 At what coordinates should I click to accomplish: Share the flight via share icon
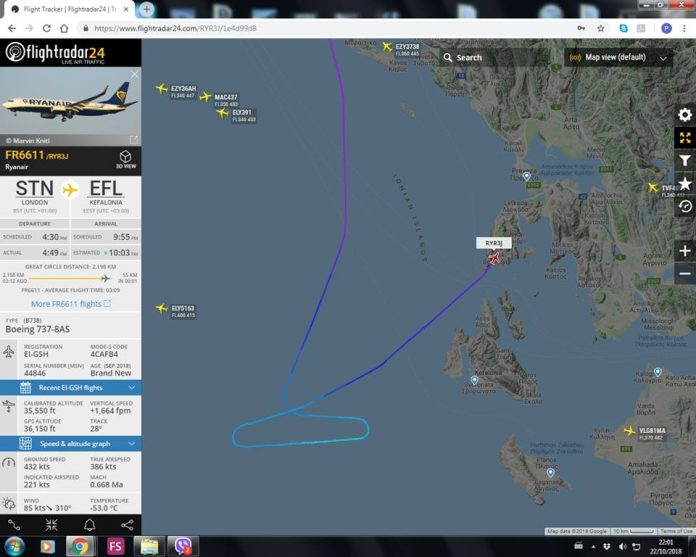127,525
